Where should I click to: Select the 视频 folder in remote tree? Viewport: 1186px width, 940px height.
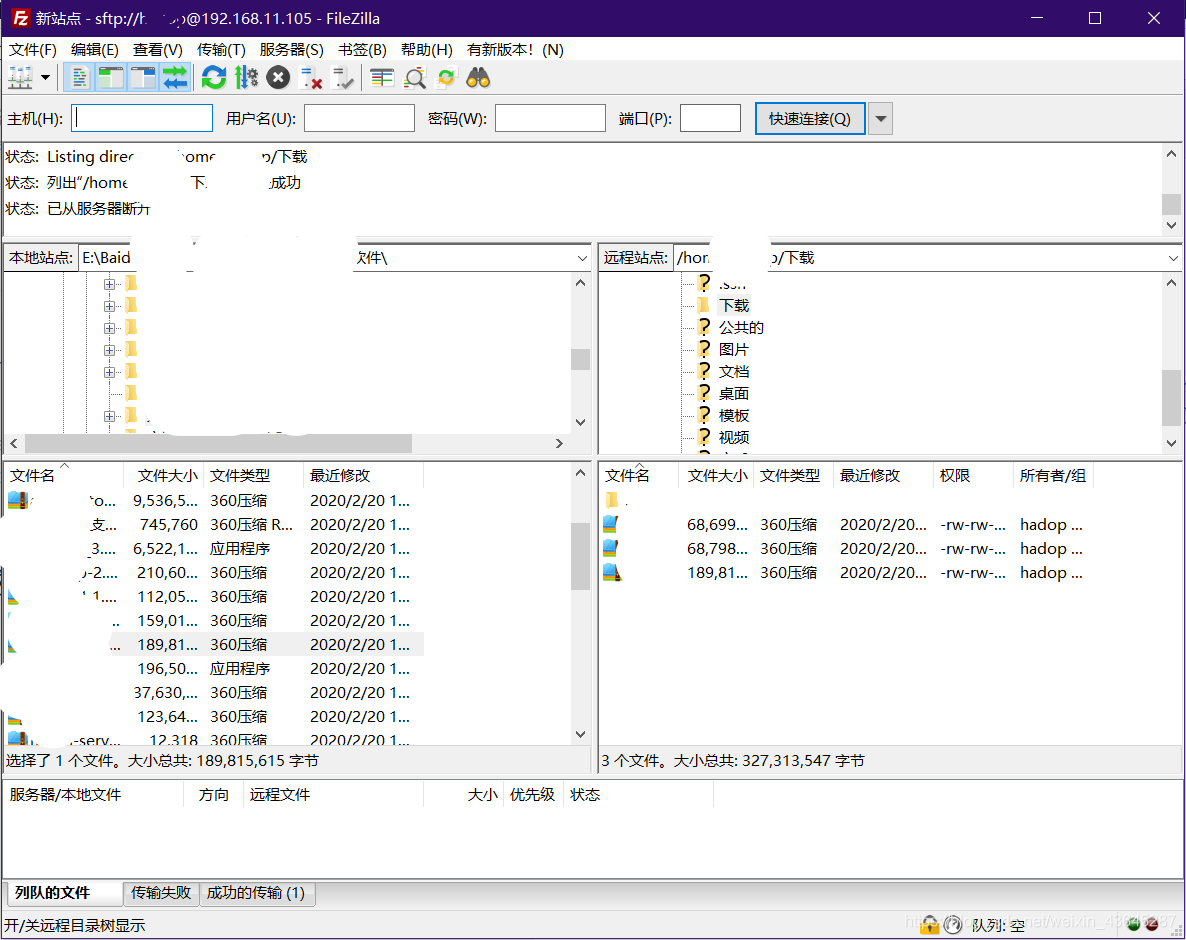pyautogui.click(x=733, y=437)
